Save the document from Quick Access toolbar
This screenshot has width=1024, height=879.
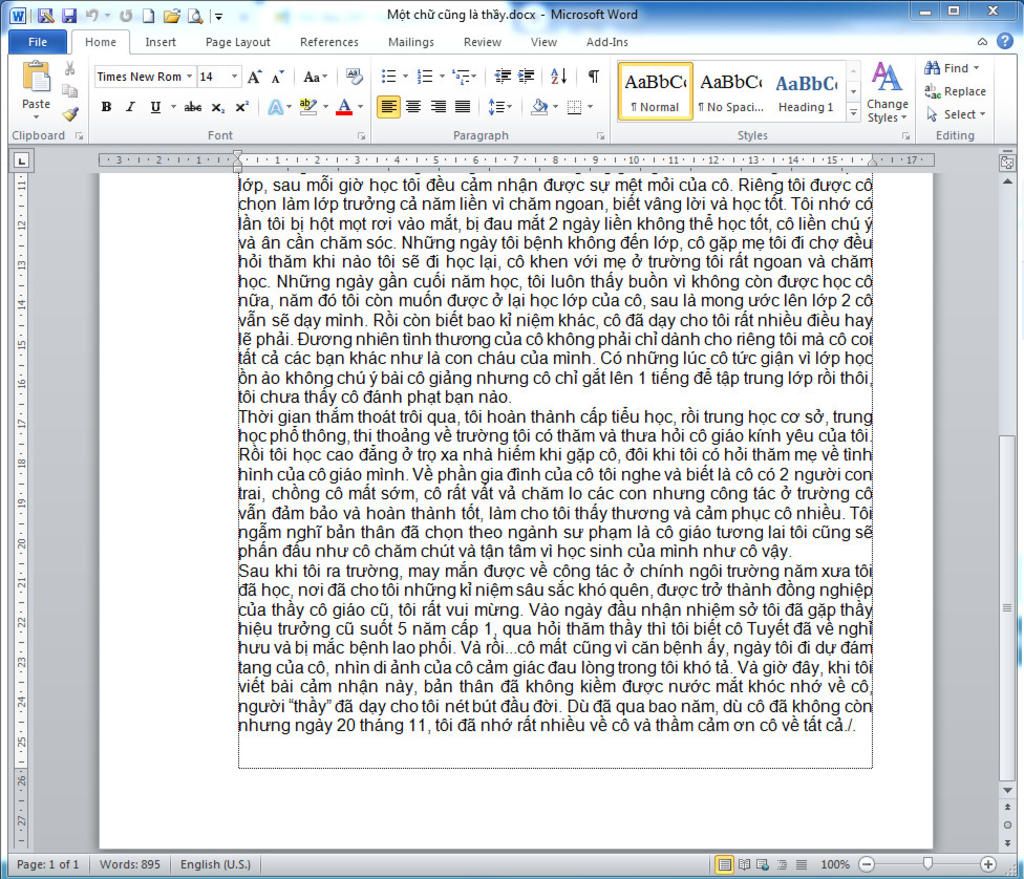click(70, 15)
